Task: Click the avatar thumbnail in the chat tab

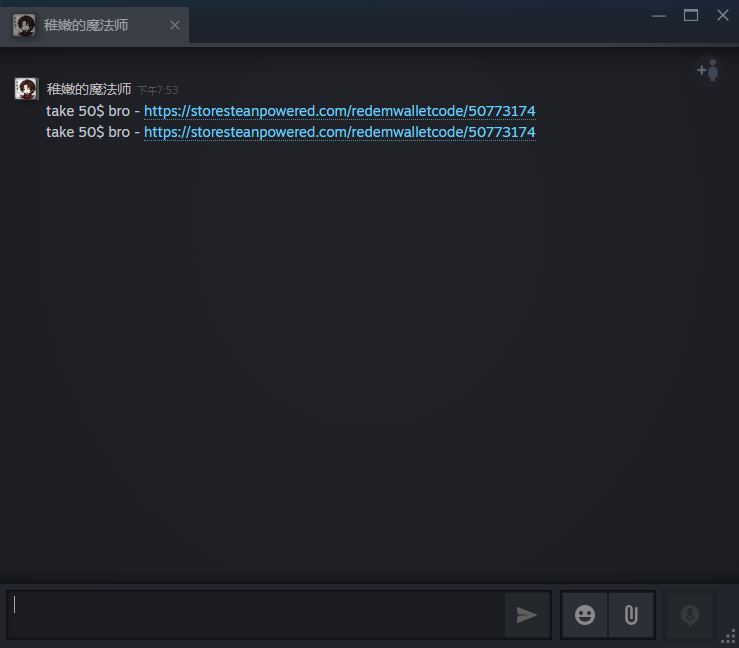Action: (24, 25)
